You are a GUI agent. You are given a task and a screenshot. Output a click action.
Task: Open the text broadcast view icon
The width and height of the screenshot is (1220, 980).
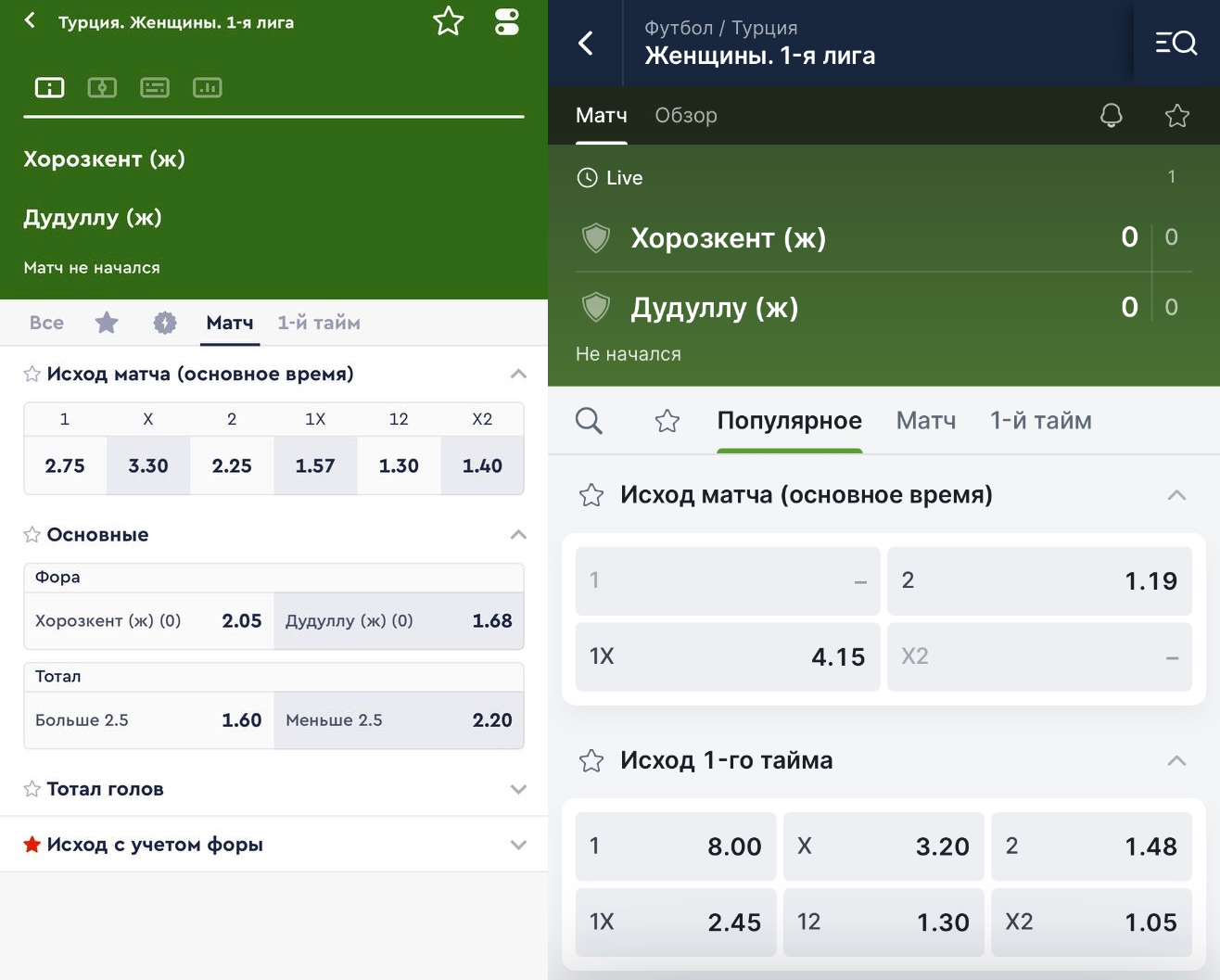(x=155, y=88)
